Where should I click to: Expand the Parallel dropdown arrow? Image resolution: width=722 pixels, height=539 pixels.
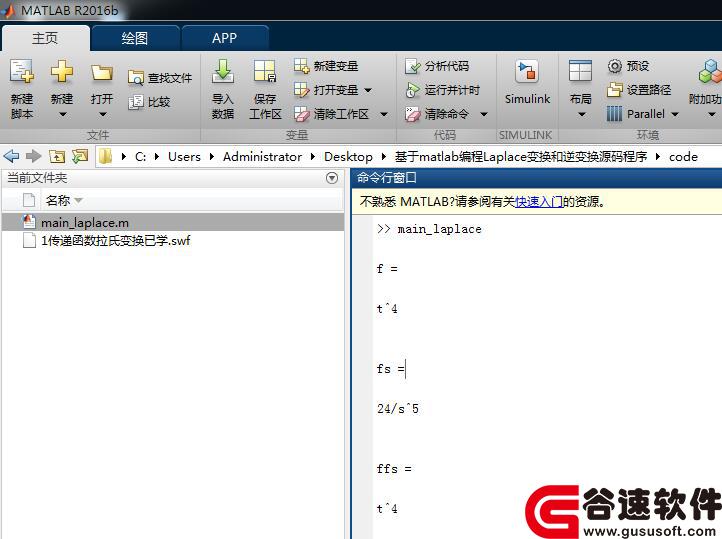(x=675, y=114)
